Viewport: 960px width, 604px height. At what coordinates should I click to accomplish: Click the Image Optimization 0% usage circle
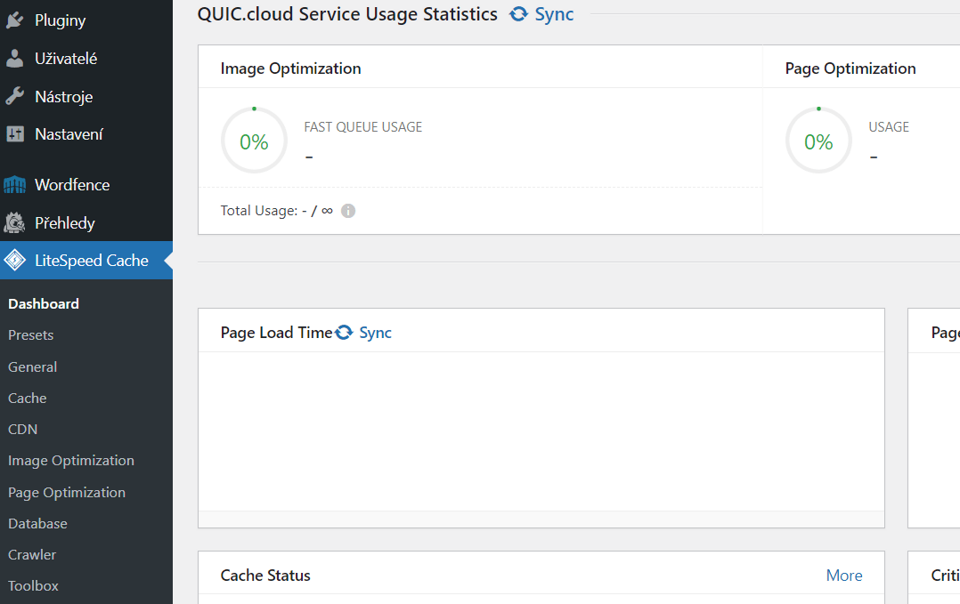[254, 141]
